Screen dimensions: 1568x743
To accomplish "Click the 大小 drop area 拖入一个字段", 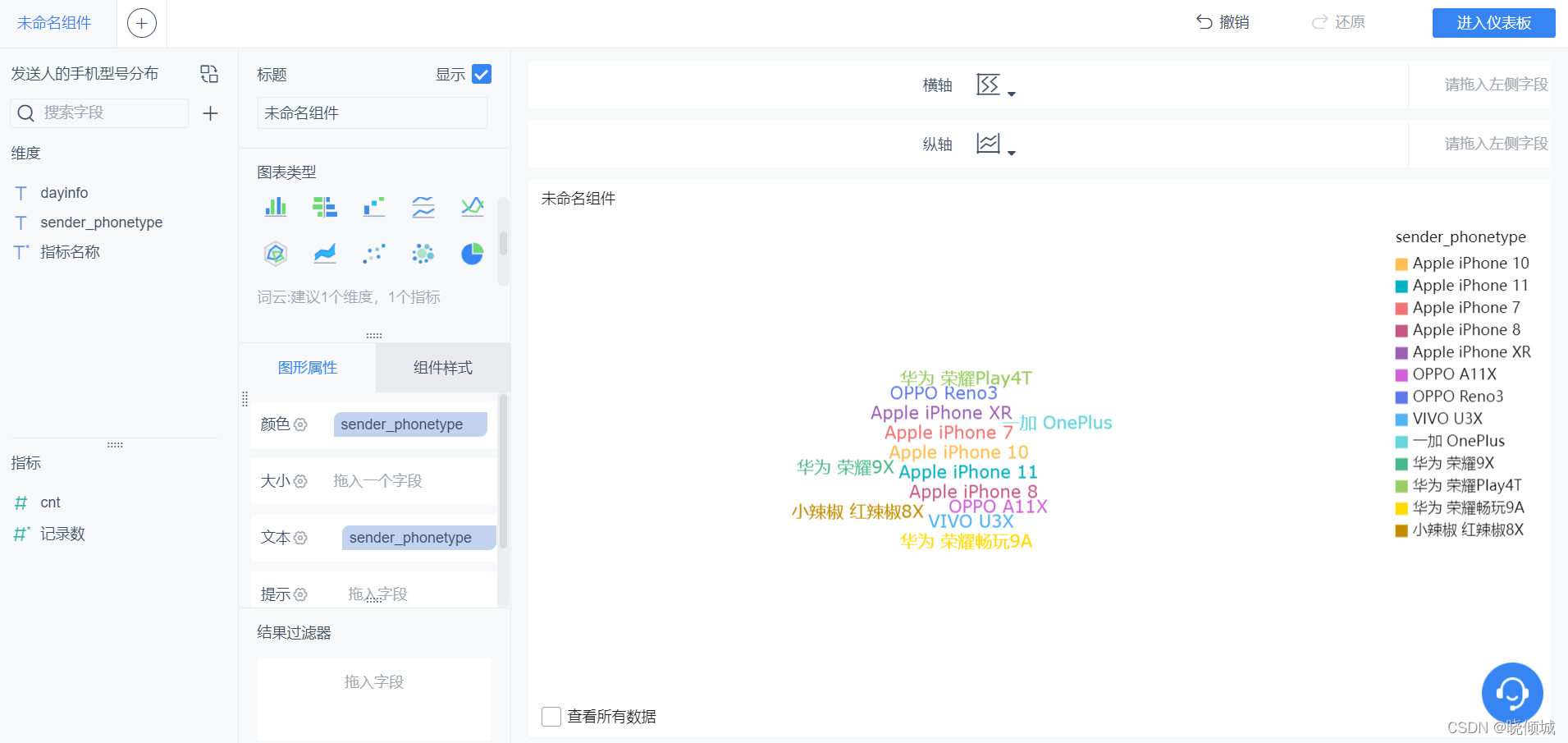I will click(x=377, y=481).
